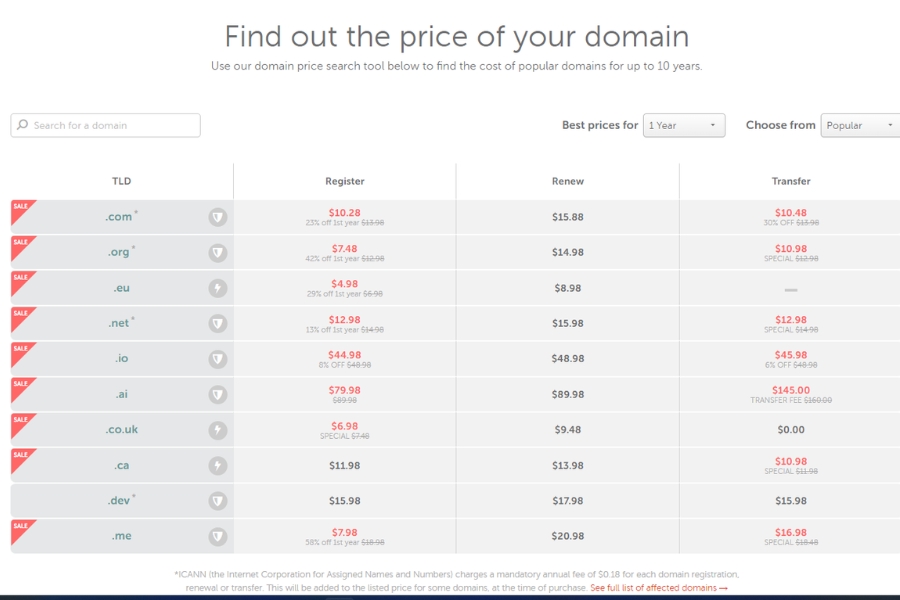Select the .ai TLD name

coord(121,394)
